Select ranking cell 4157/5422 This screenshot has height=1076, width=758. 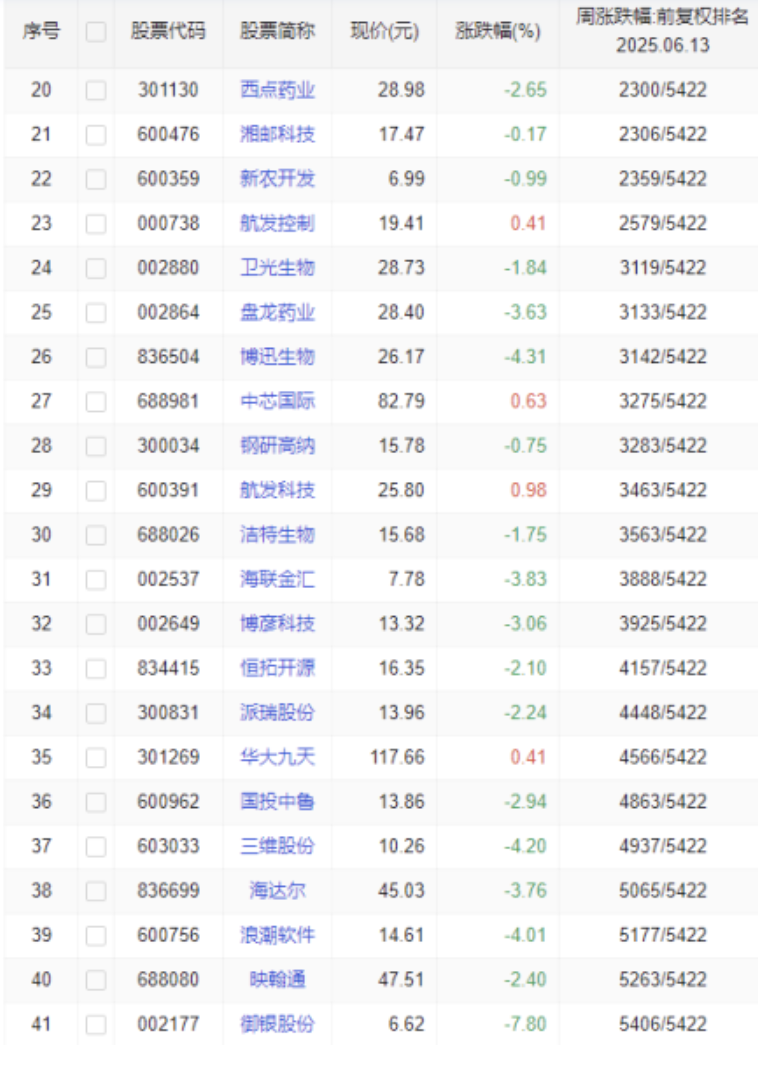coord(663,668)
